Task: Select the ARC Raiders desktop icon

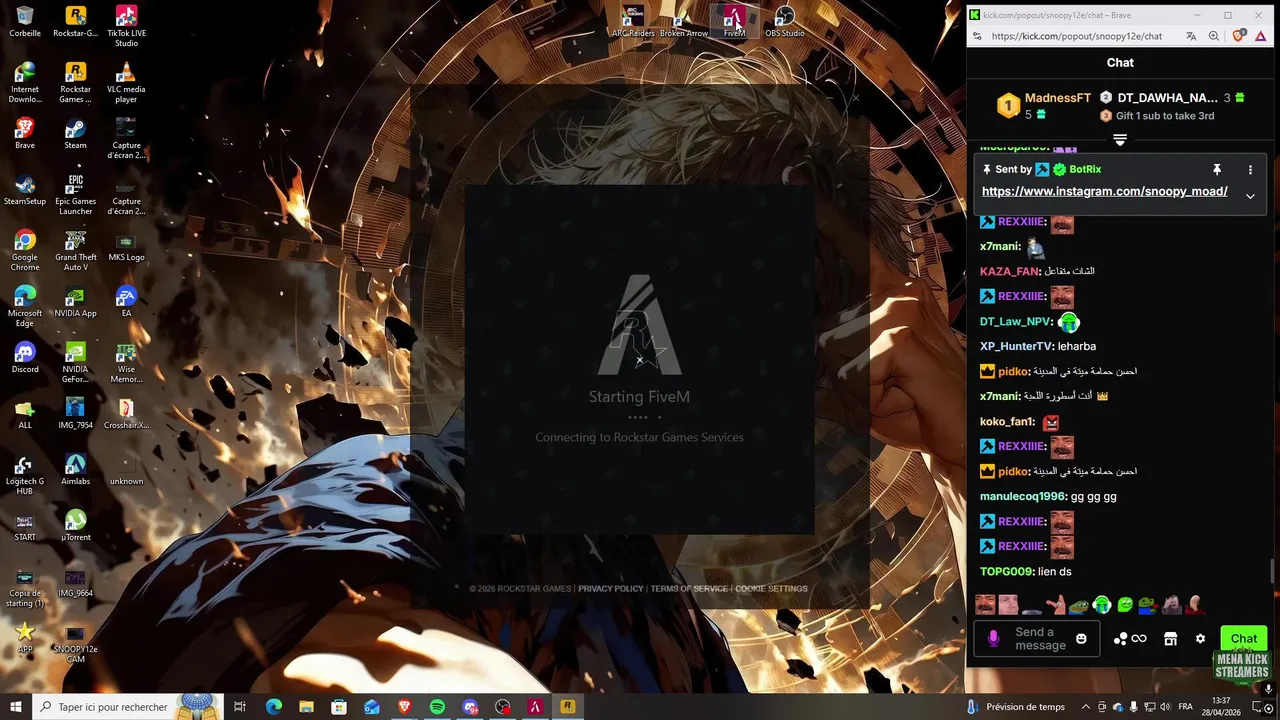Action: coord(633,22)
